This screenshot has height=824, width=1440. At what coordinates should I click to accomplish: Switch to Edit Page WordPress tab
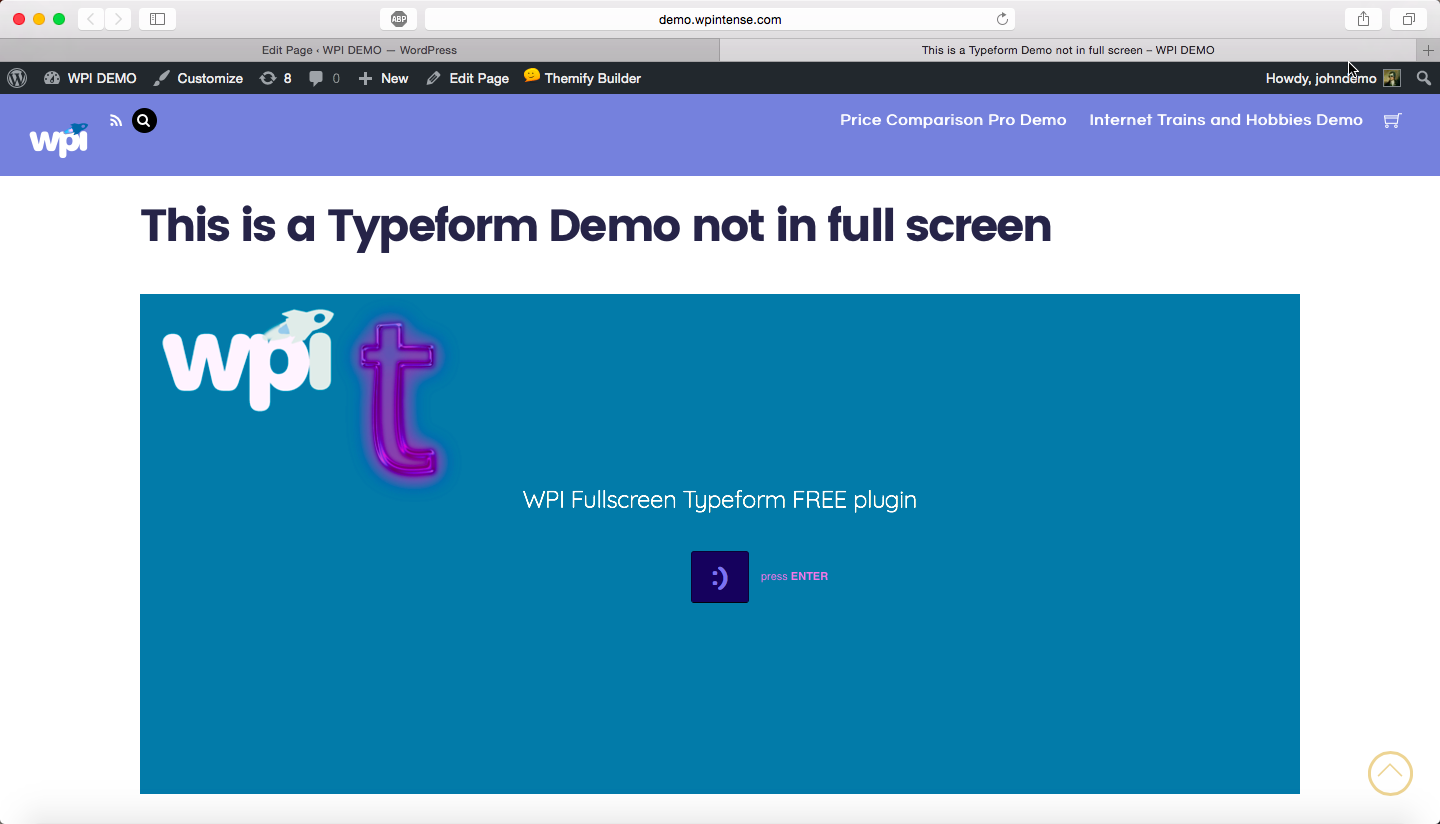coord(359,50)
